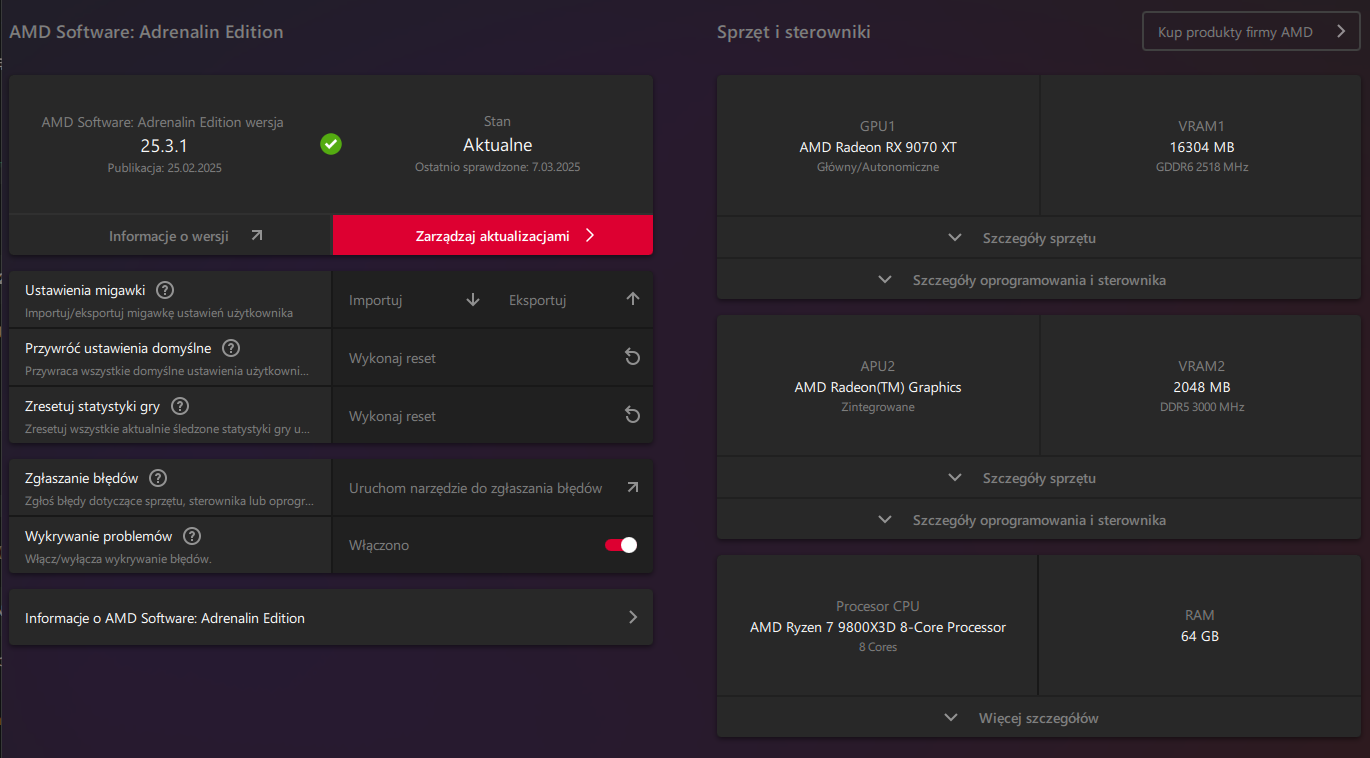Disable the Wykrywanie problemów toggle
Viewport: 1370px width, 758px height.
(x=621, y=545)
